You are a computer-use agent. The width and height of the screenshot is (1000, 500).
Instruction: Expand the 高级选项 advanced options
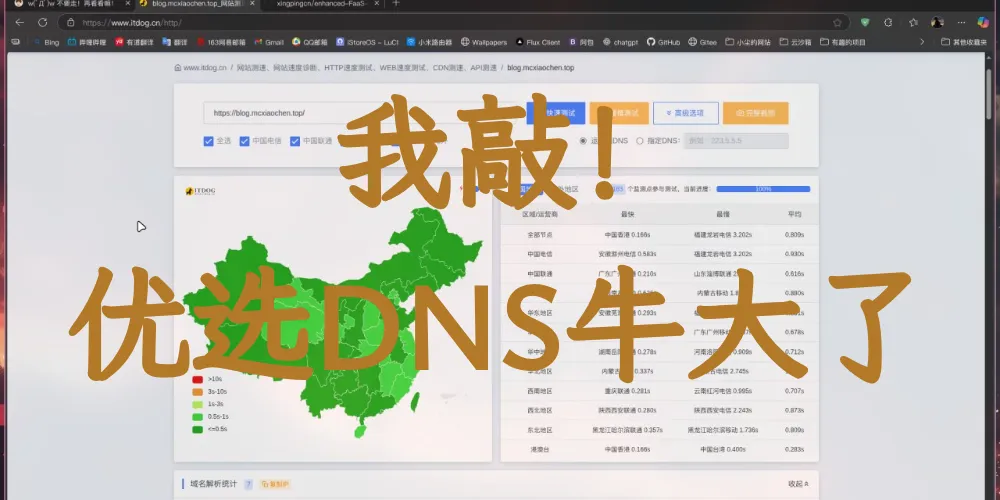(x=685, y=114)
